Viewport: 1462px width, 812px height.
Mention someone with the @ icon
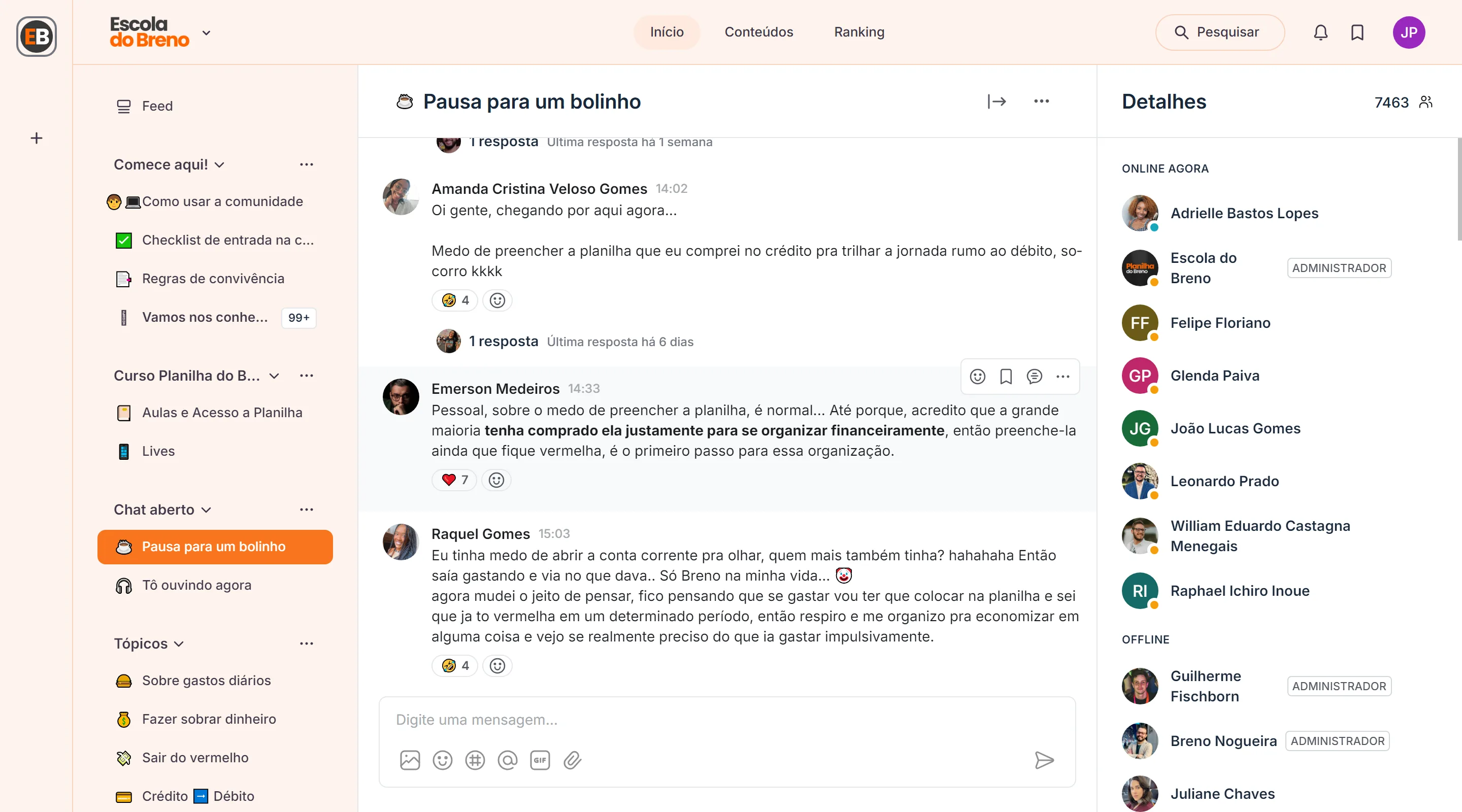(x=508, y=760)
